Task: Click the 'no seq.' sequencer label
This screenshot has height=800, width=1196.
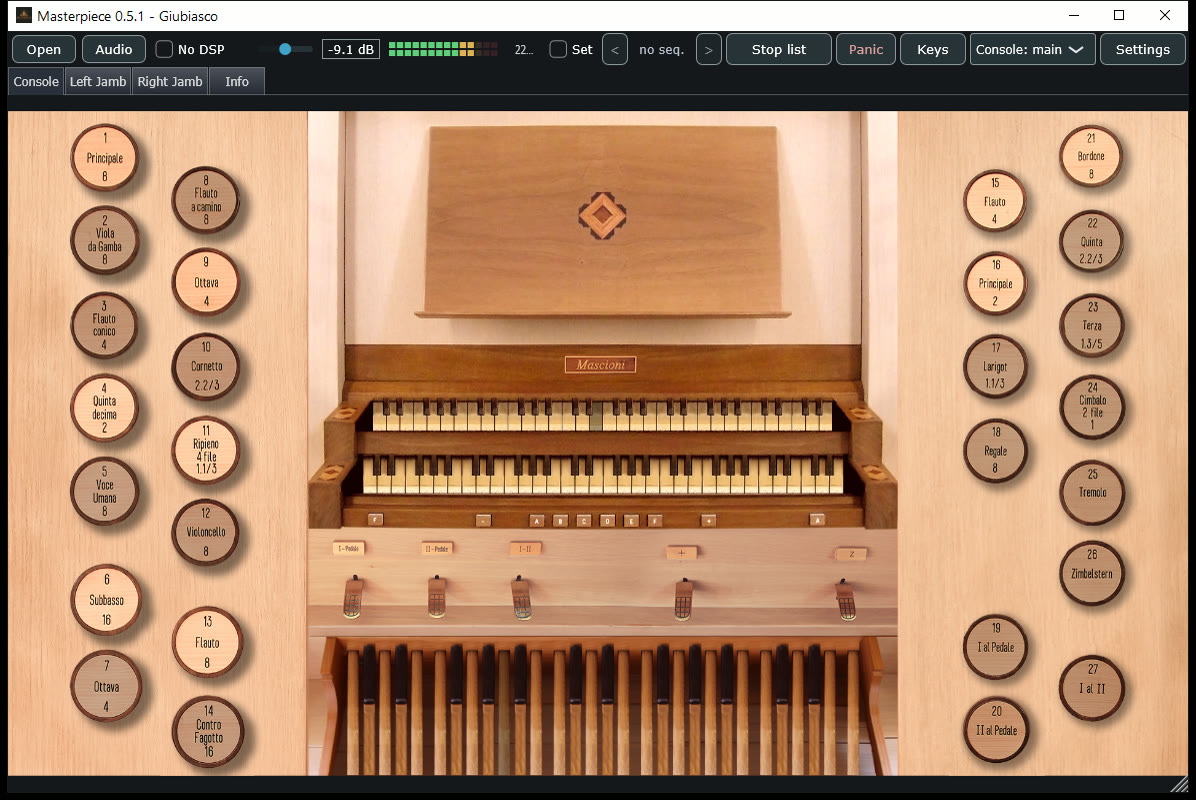Action: [661, 50]
